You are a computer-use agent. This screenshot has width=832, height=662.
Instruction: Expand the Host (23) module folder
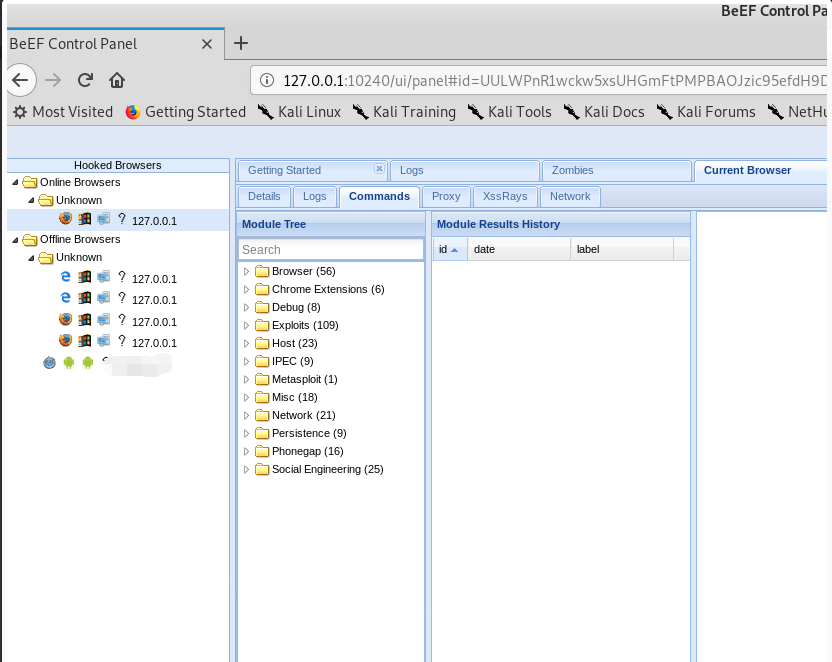[x=246, y=344]
